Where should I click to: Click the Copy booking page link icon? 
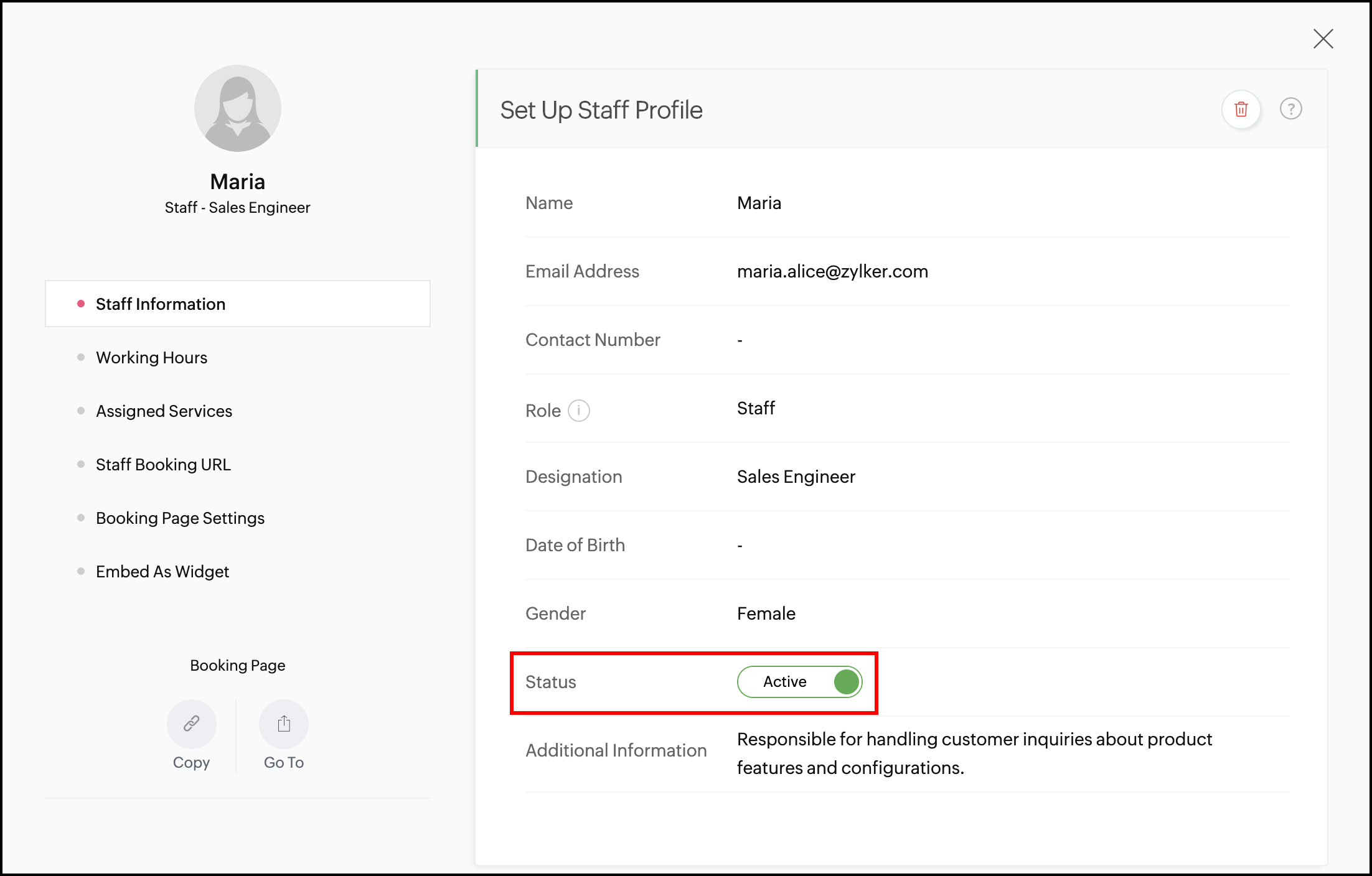tap(191, 724)
